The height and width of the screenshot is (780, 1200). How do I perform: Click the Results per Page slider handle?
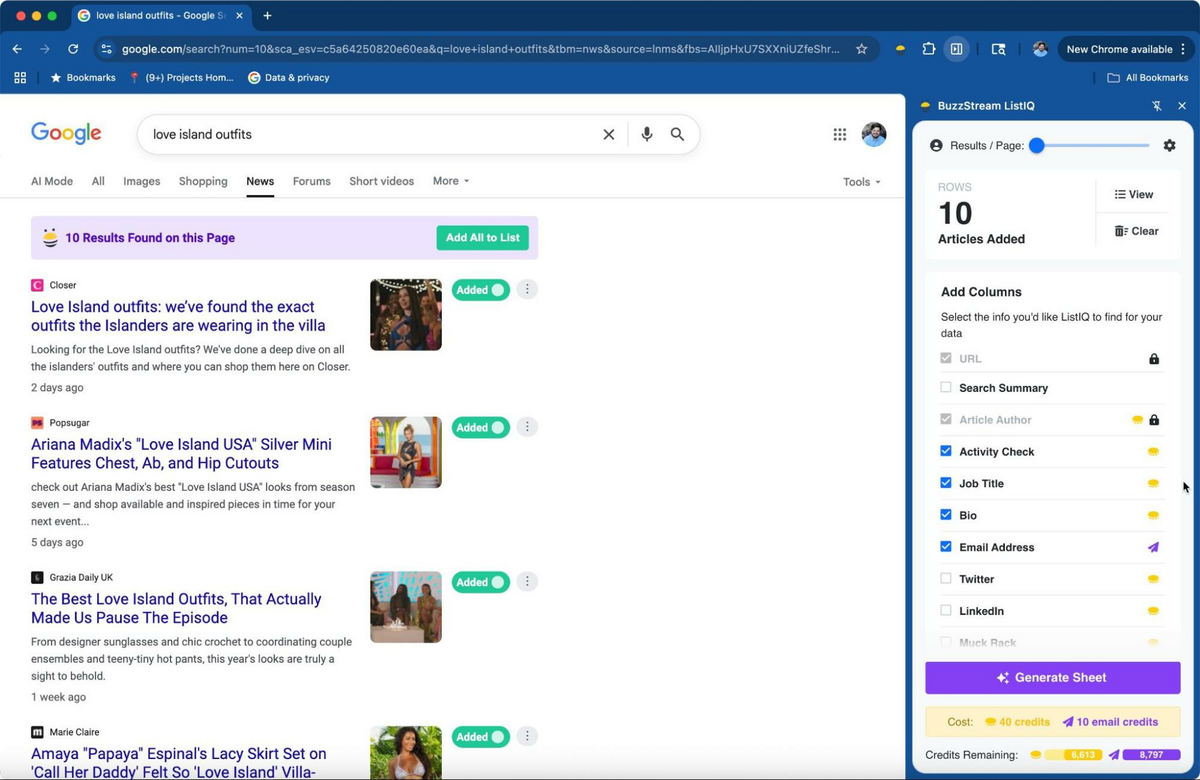tap(1037, 146)
